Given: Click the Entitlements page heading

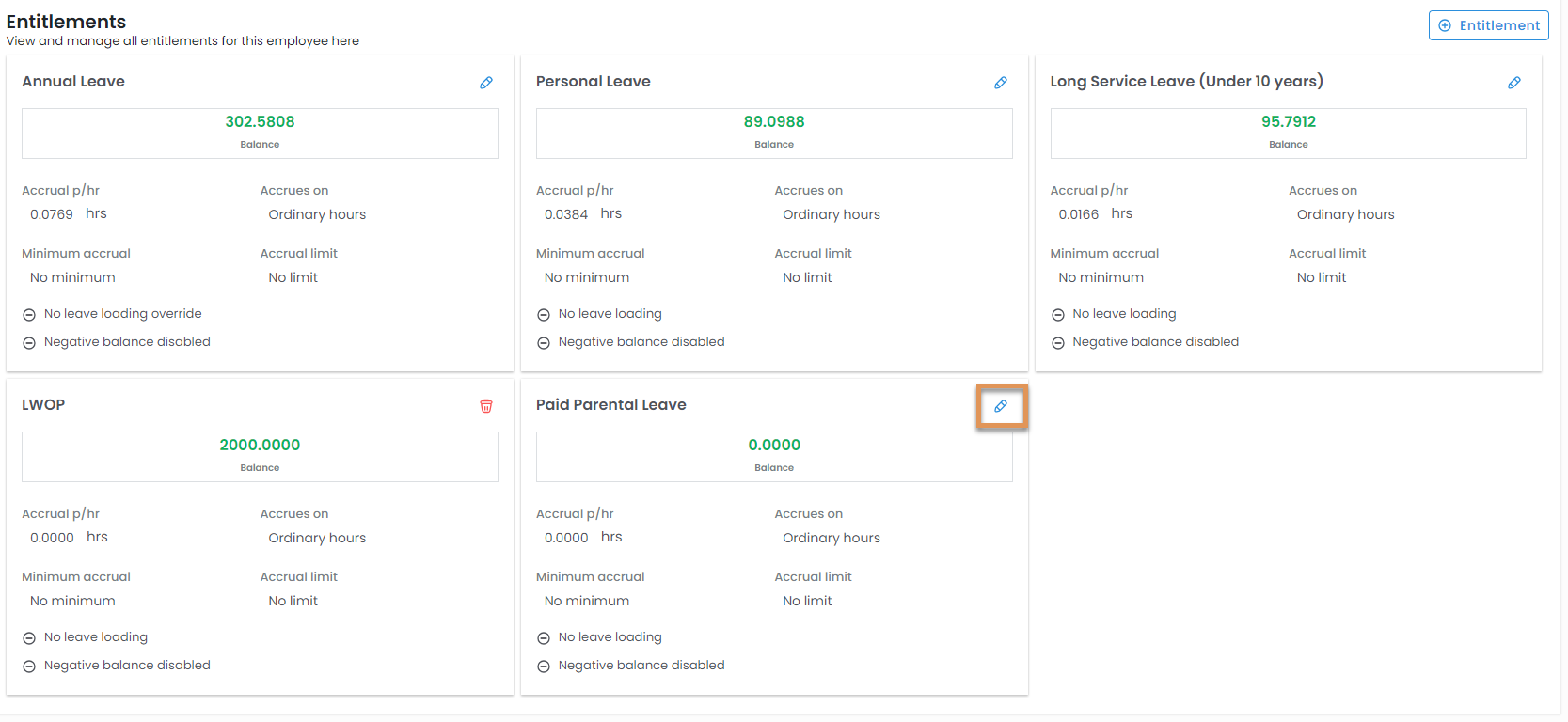Looking at the screenshot, I should click(66, 22).
